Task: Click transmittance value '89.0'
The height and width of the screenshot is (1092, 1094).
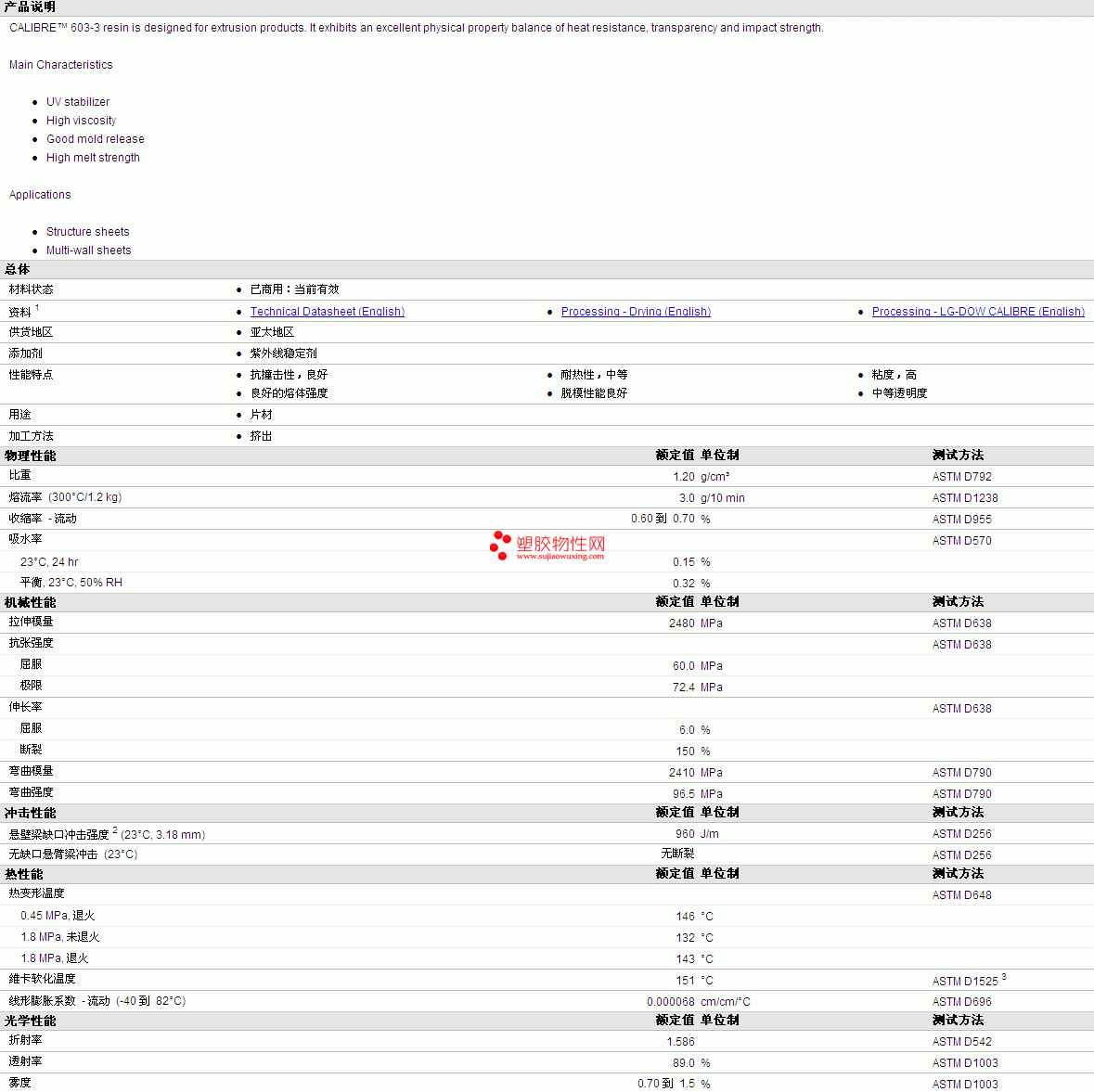Action: (684, 1063)
